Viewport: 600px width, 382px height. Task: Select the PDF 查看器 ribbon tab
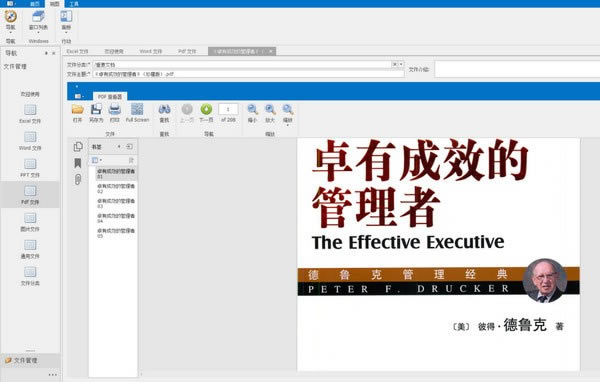pos(110,97)
